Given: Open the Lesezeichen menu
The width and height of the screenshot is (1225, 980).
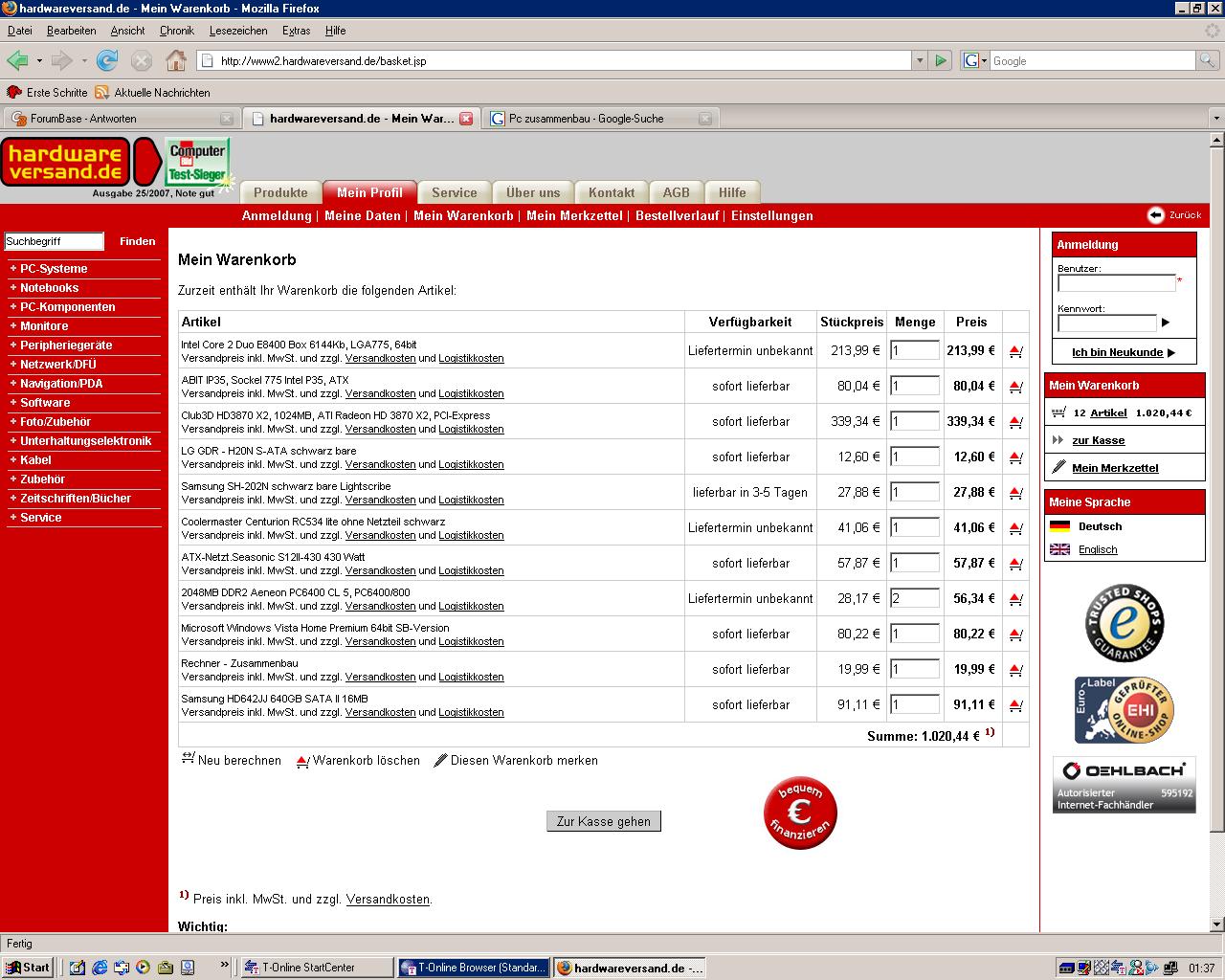Looking at the screenshot, I should 238,31.
